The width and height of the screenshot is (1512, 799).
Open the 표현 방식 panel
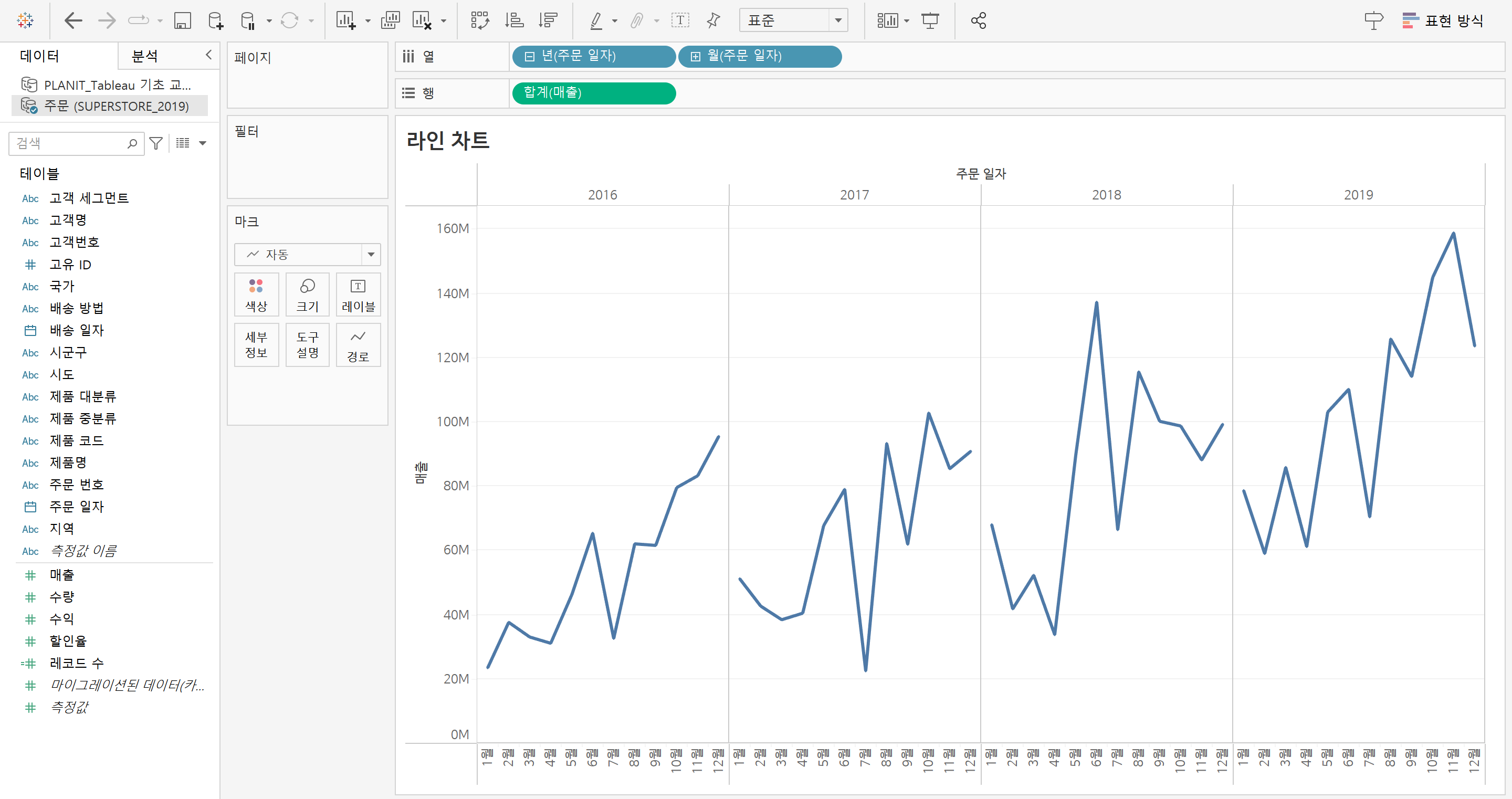(1443, 20)
